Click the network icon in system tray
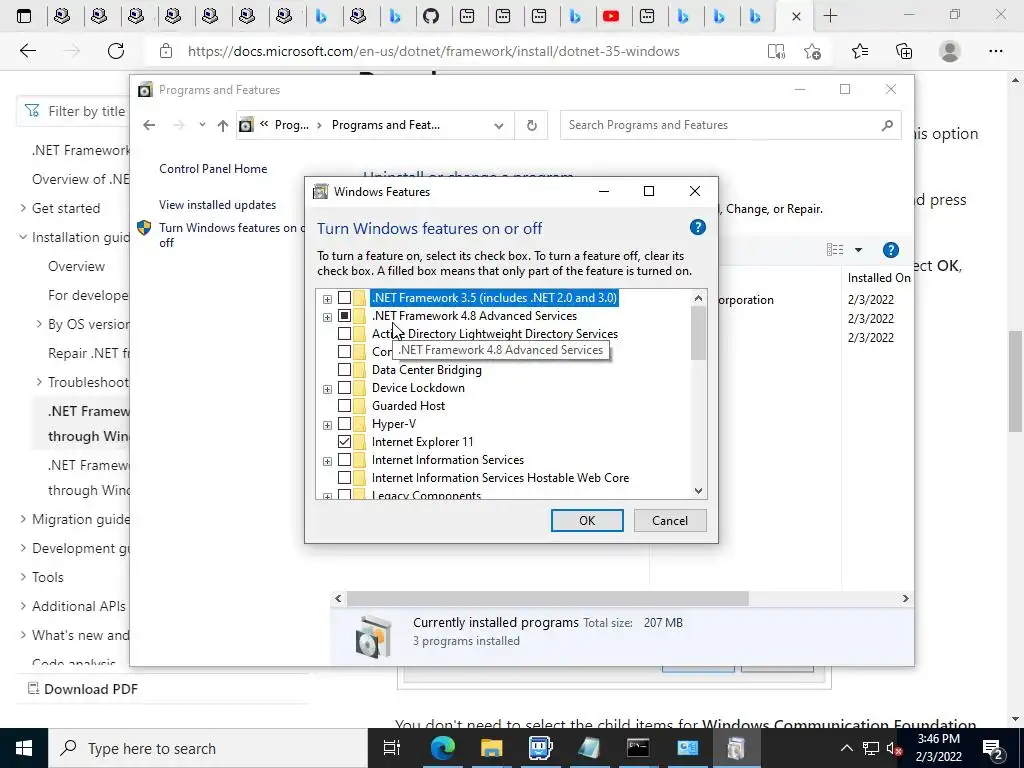This screenshot has width=1024, height=768. 871,748
